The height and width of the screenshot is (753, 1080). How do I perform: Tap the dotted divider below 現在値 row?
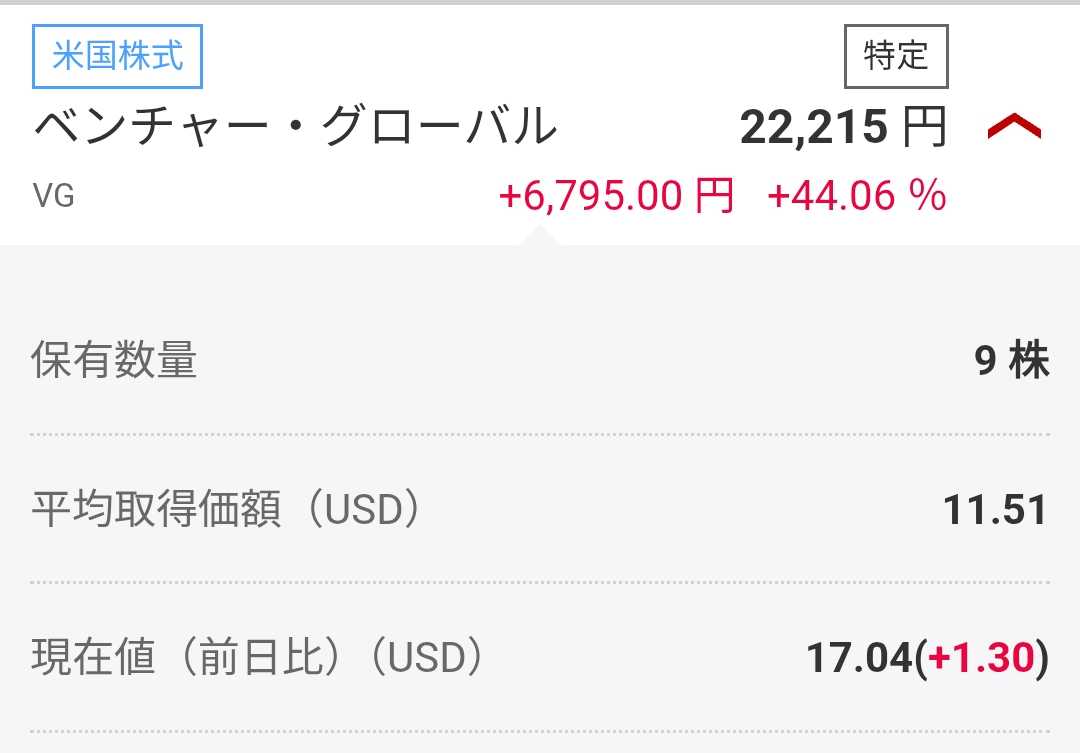click(540, 732)
